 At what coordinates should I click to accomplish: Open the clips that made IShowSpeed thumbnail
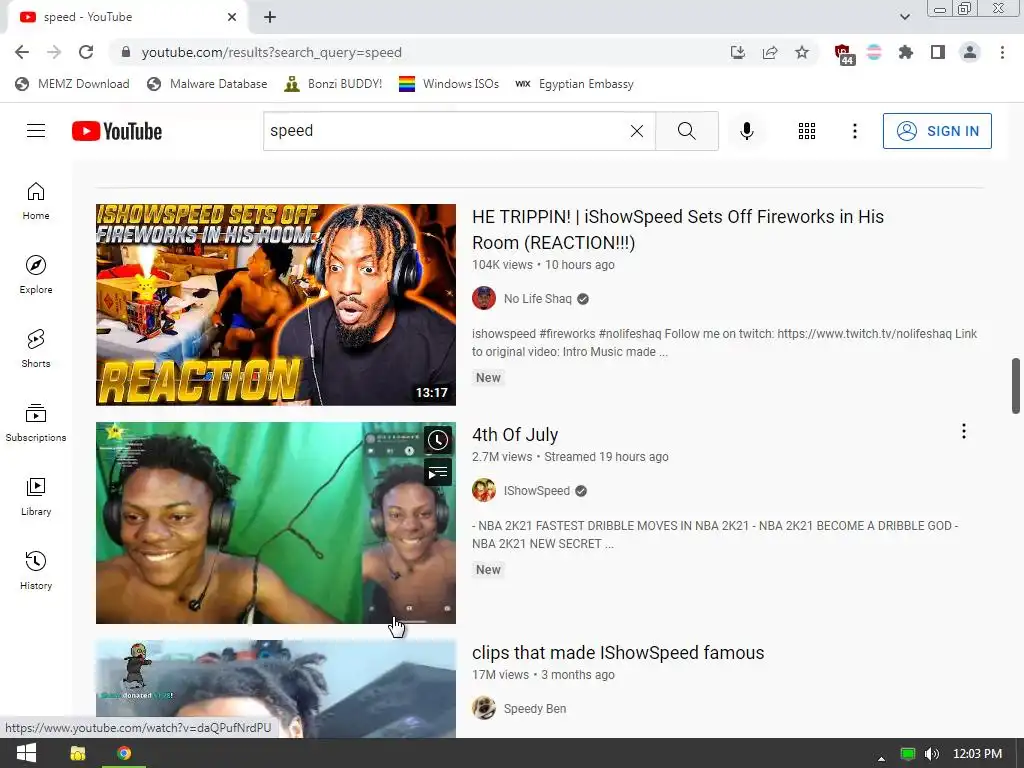(x=276, y=689)
